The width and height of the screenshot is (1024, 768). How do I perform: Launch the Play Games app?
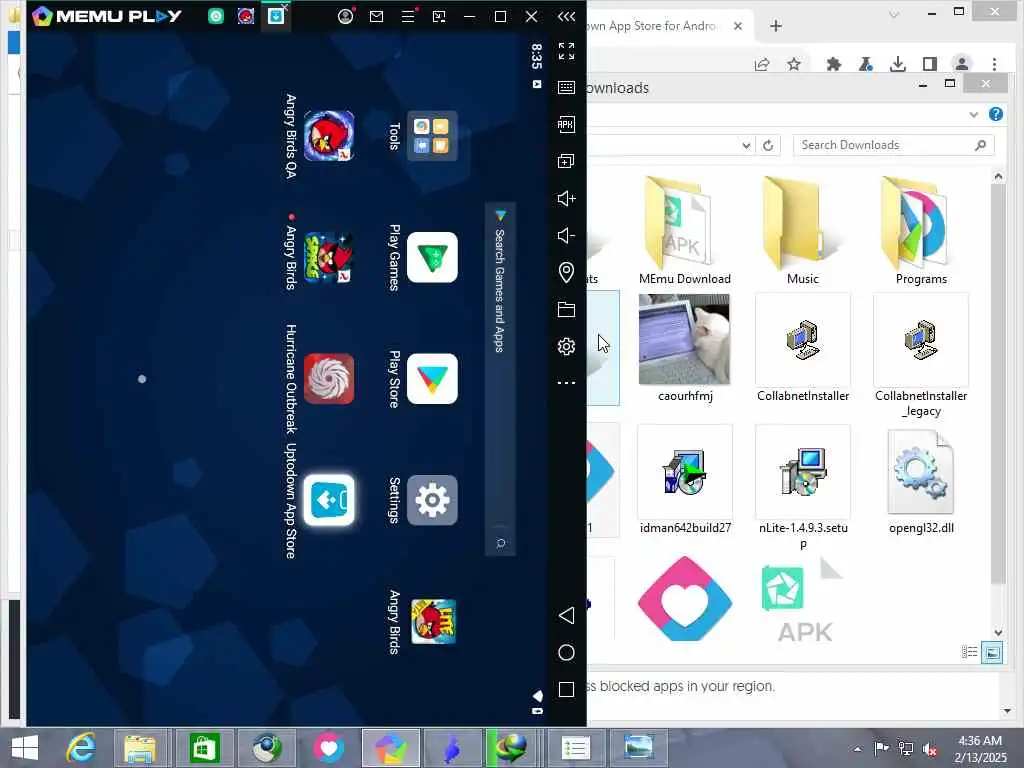pyautogui.click(x=432, y=257)
